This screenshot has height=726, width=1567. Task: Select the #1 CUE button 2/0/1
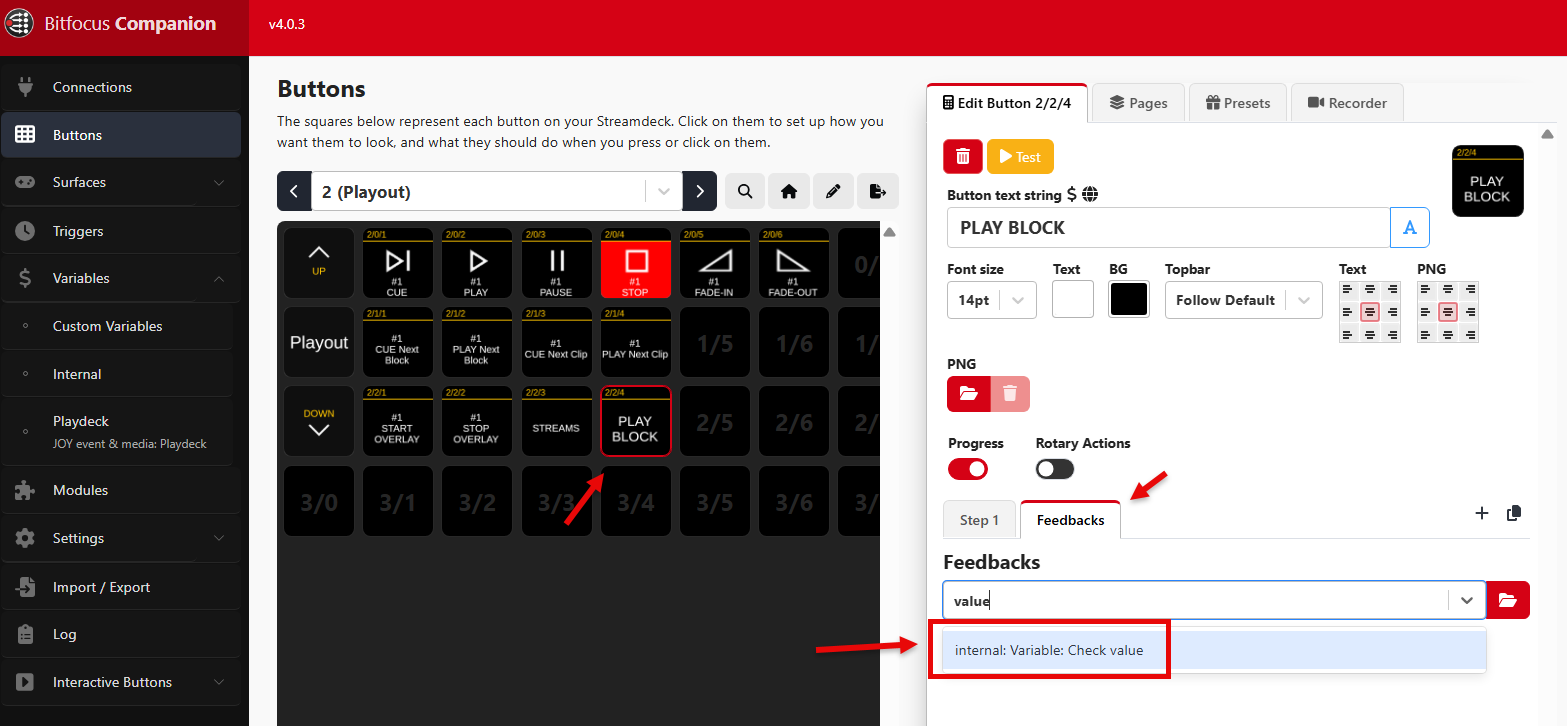click(x=397, y=263)
